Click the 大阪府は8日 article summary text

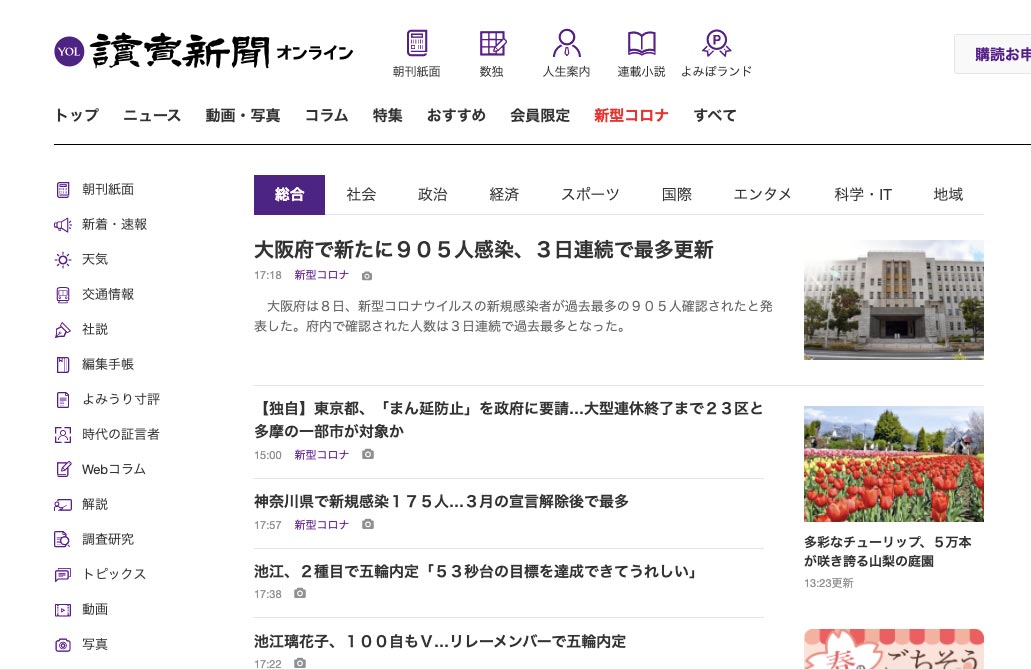click(514, 316)
